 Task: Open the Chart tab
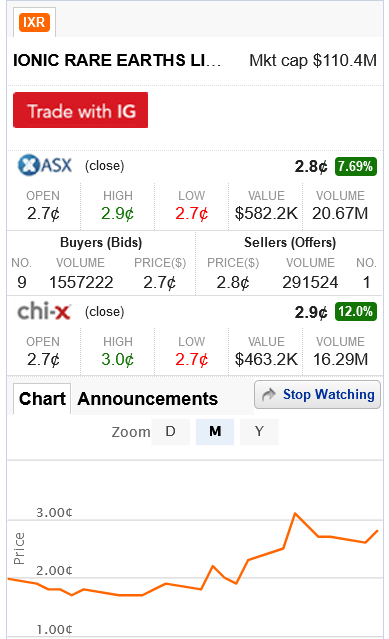tap(42, 399)
